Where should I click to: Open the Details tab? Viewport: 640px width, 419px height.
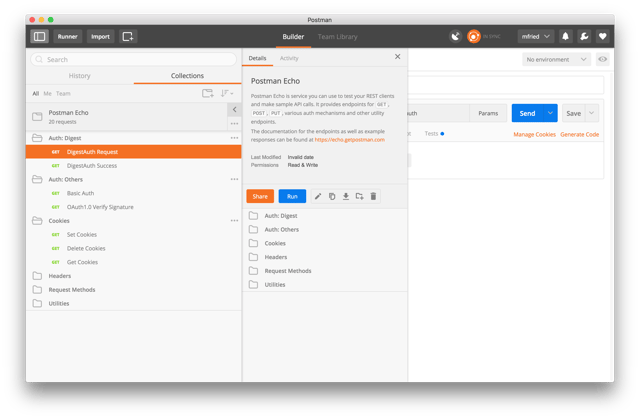(x=257, y=58)
